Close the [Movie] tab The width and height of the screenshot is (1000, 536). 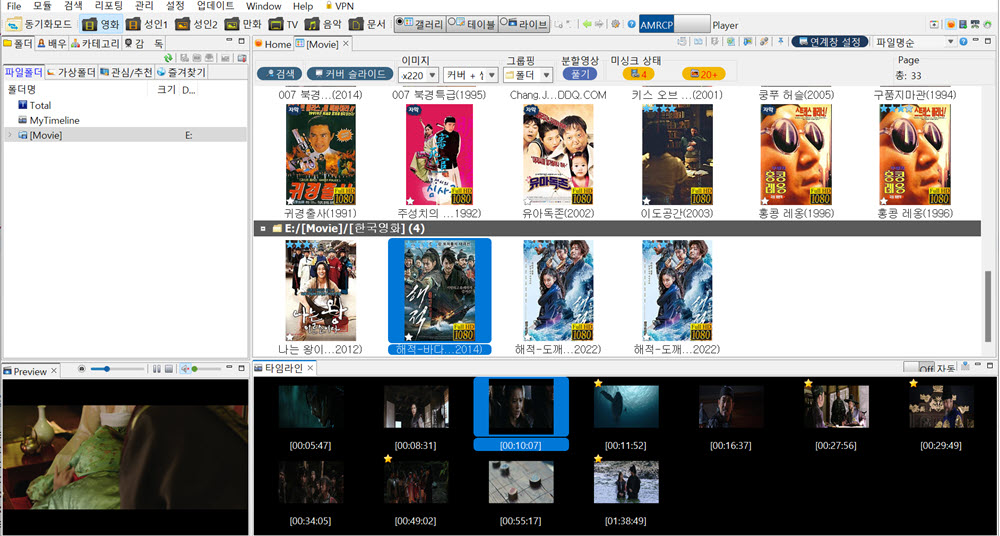(346, 44)
